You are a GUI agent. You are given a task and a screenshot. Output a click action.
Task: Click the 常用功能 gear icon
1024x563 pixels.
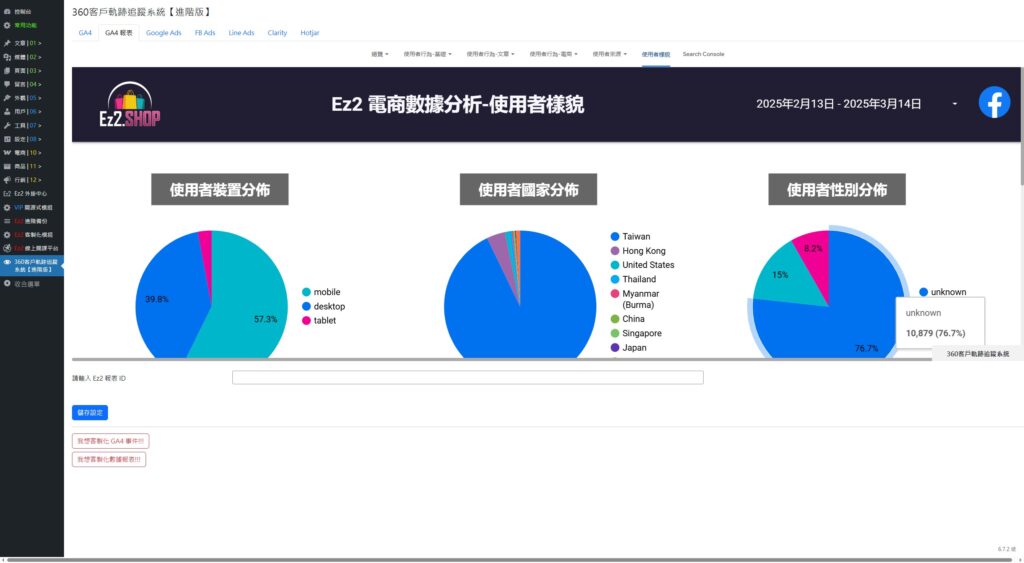7,25
